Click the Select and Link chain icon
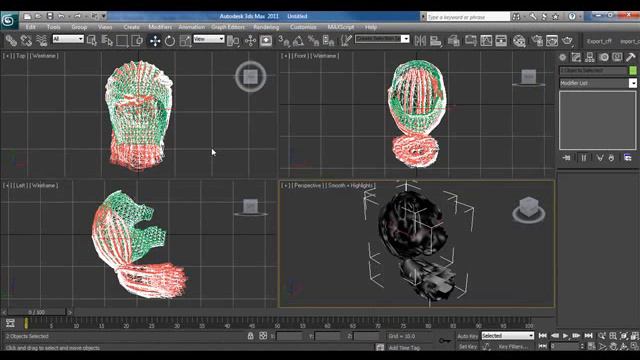Image resolution: width=640 pixels, height=360 pixels. [11, 40]
